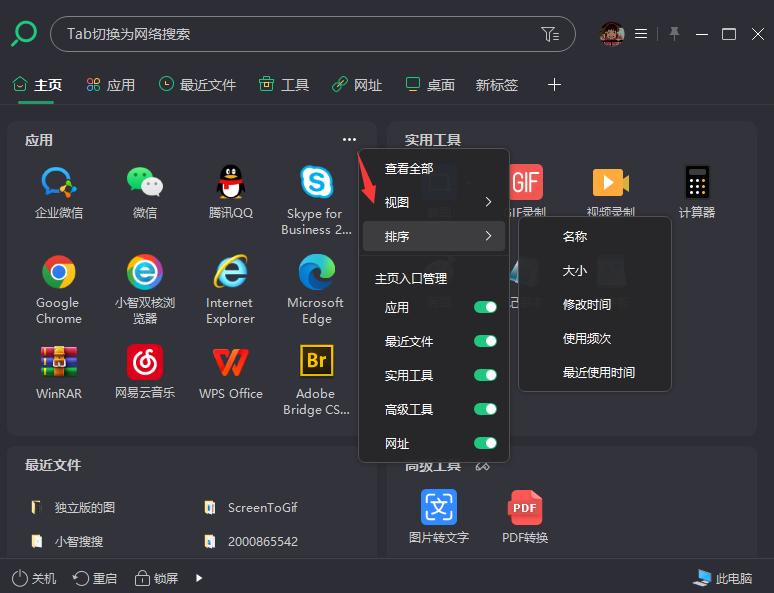
Task: Switch to the 工具 tab
Action: pyautogui.click(x=284, y=85)
